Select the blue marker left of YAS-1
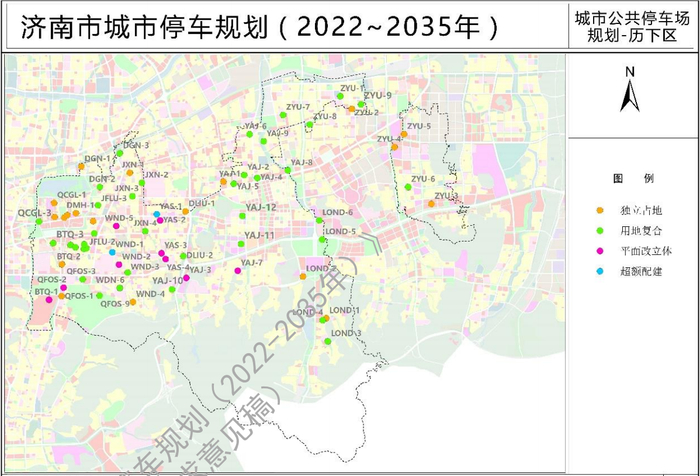 tap(157, 214)
